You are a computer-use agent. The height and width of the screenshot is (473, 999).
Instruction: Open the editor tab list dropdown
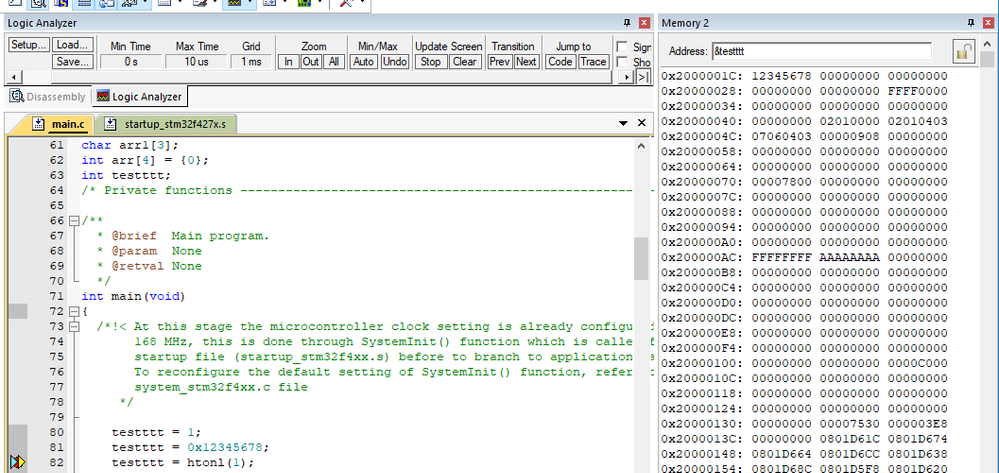click(623, 124)
